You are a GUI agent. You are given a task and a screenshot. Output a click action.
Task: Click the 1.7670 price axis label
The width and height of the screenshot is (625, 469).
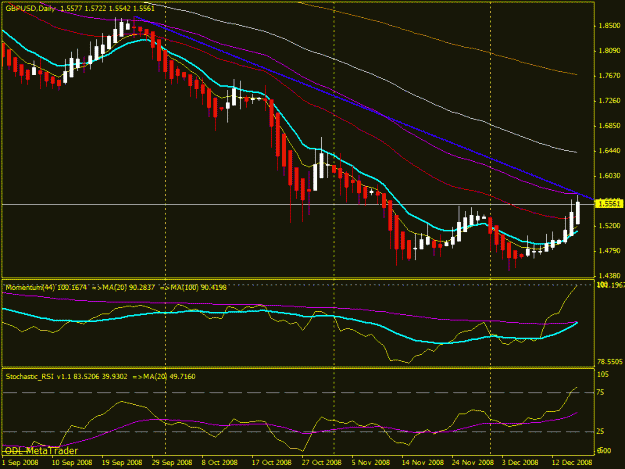click(609, 76)
